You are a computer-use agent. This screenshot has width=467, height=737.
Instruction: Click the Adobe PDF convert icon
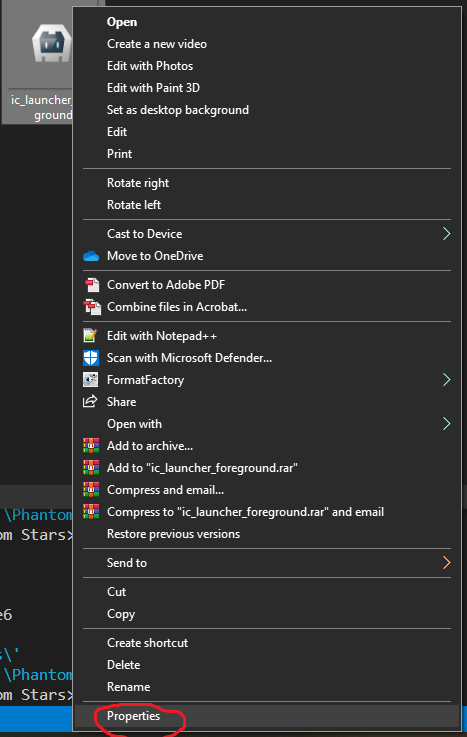click(92, 285)
